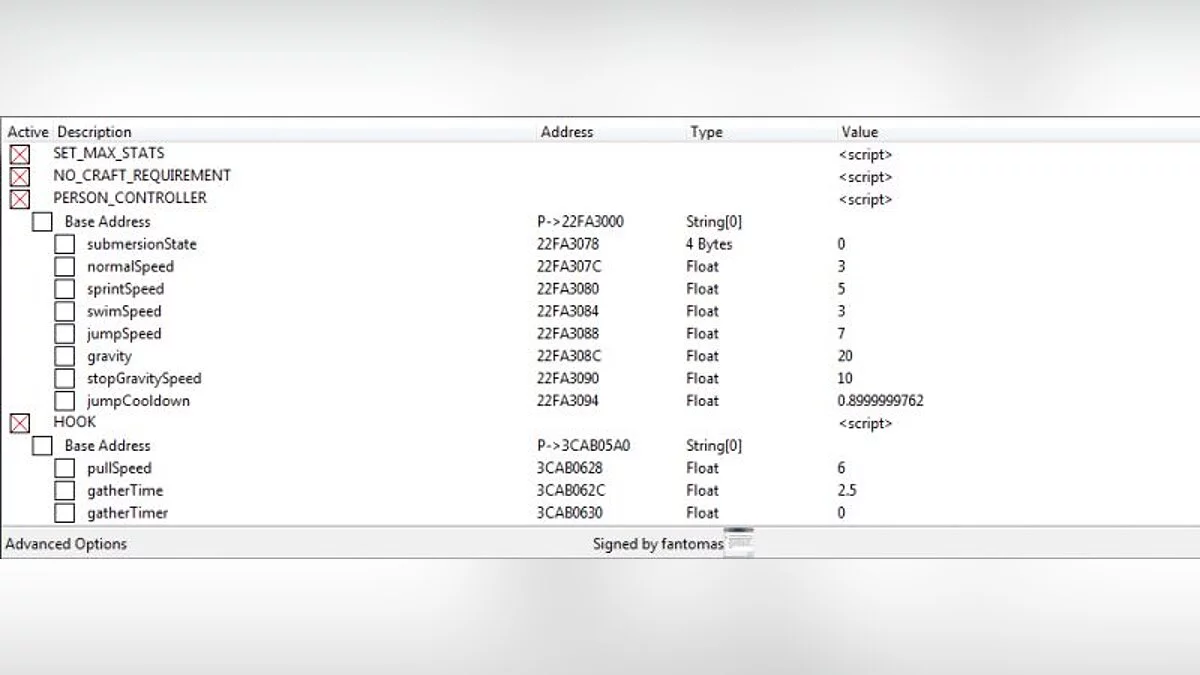Click the Address column header
Viewport: 1200px width, 675px height.
point(566,132)
